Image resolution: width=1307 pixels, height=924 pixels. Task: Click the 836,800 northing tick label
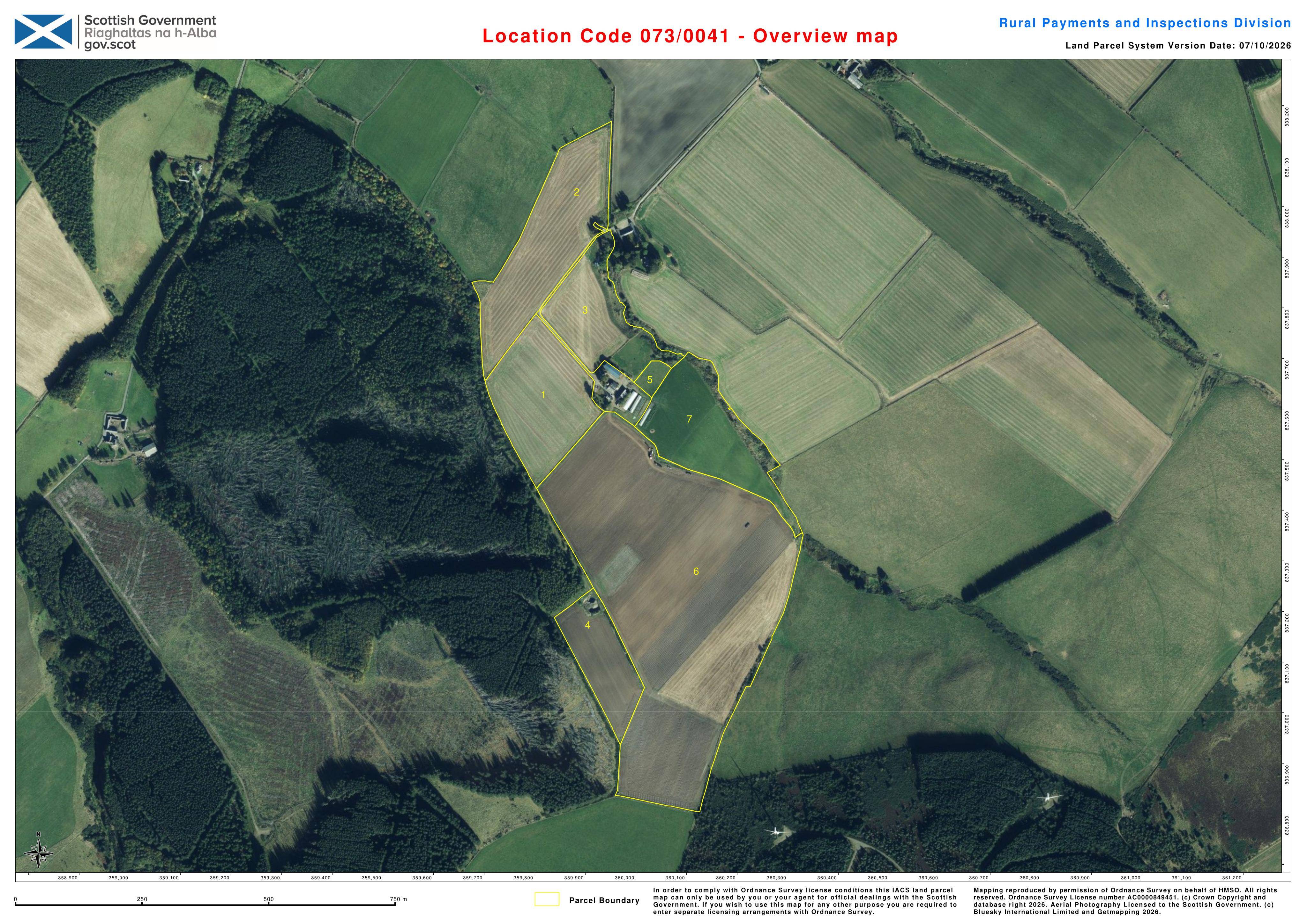(x=1287, y=825)
